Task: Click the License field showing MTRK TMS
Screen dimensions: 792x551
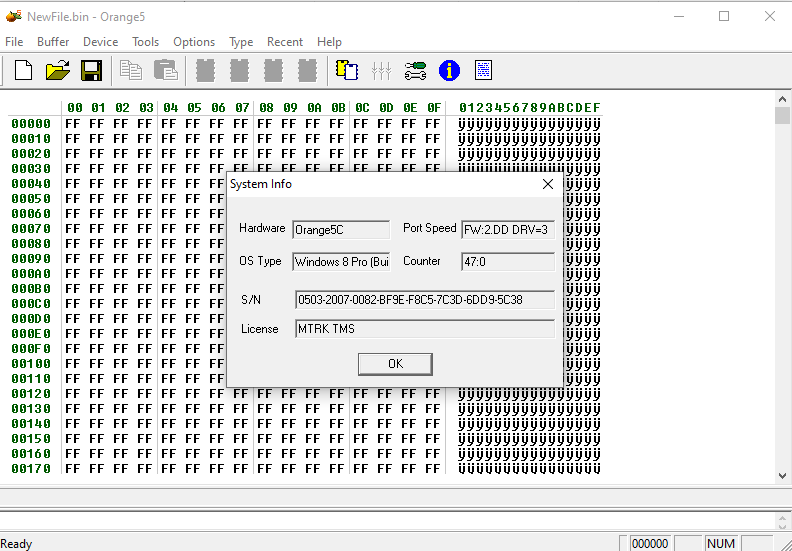Action: pos(424,329)
